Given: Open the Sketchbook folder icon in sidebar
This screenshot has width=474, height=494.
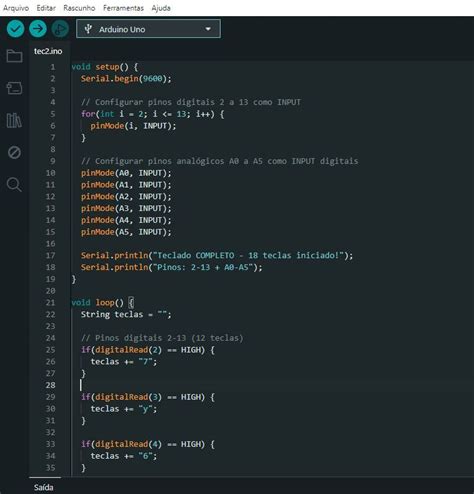Looking at the screenshot, I should tap(14, 56).
